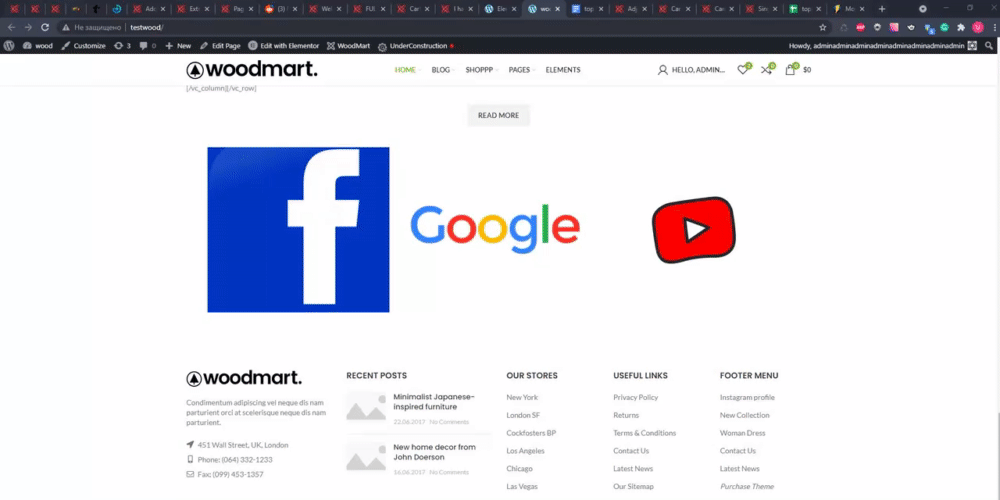
Task: Open the Chrome three-dot menu
Action: [993, 27]
